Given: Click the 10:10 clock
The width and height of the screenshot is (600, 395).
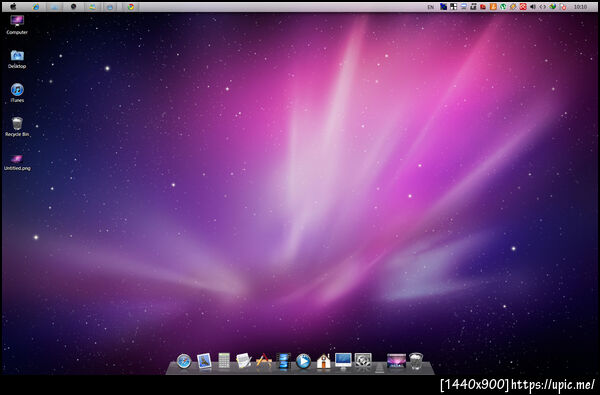Looking at the screenshot, I should [580, 7].
